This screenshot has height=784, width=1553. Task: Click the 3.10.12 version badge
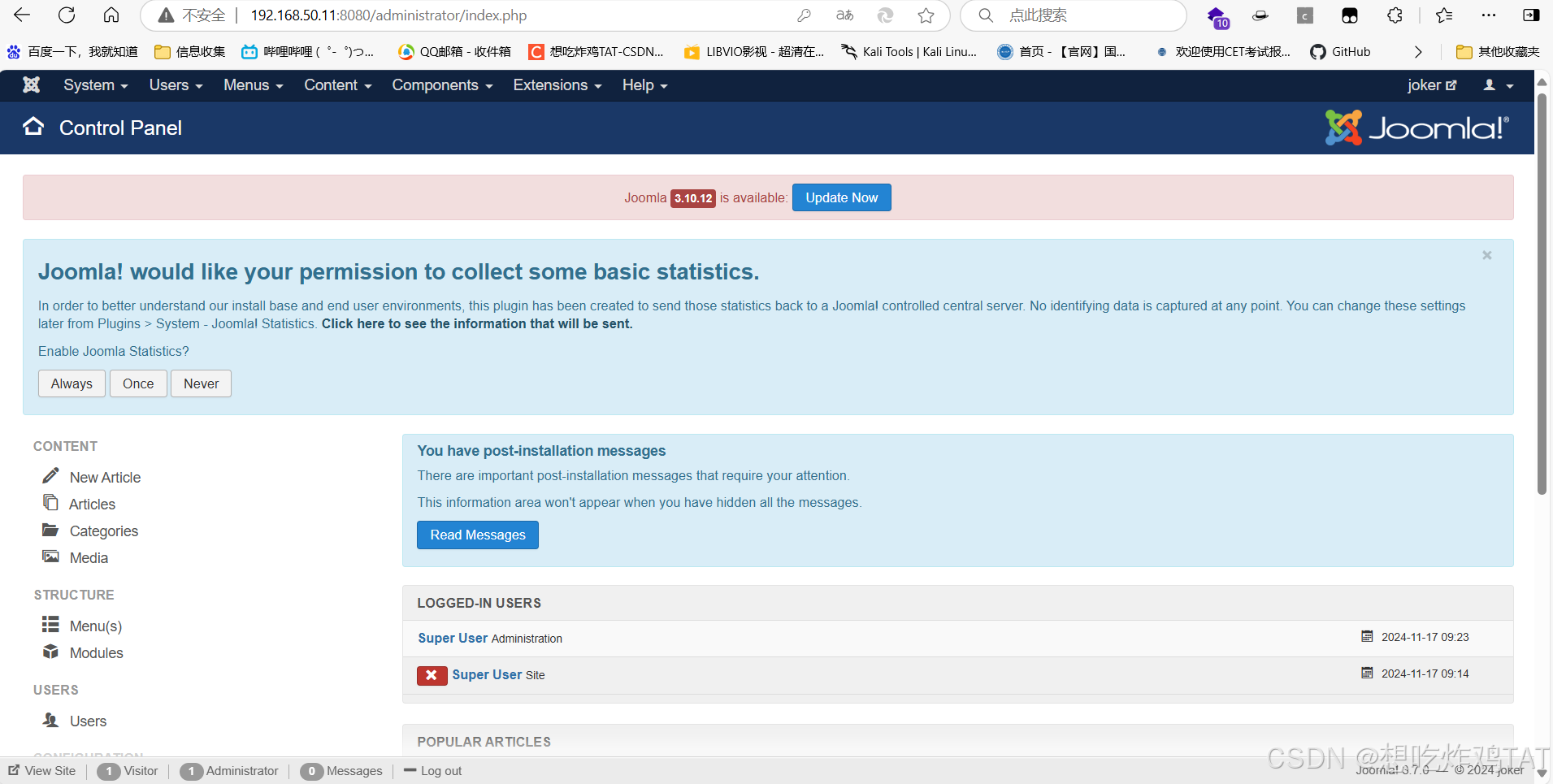[693, 198]
